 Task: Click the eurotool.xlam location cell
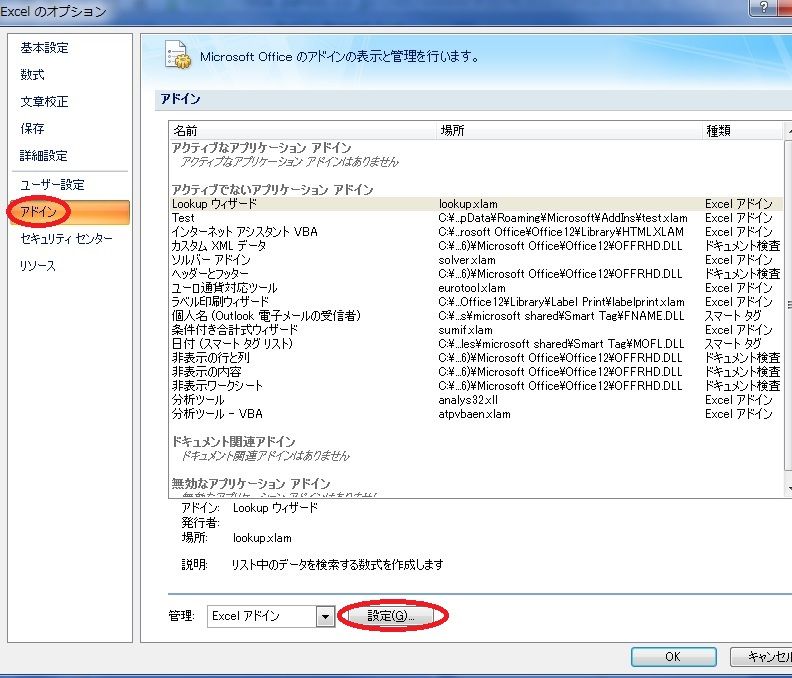click(x=472, y=288)
